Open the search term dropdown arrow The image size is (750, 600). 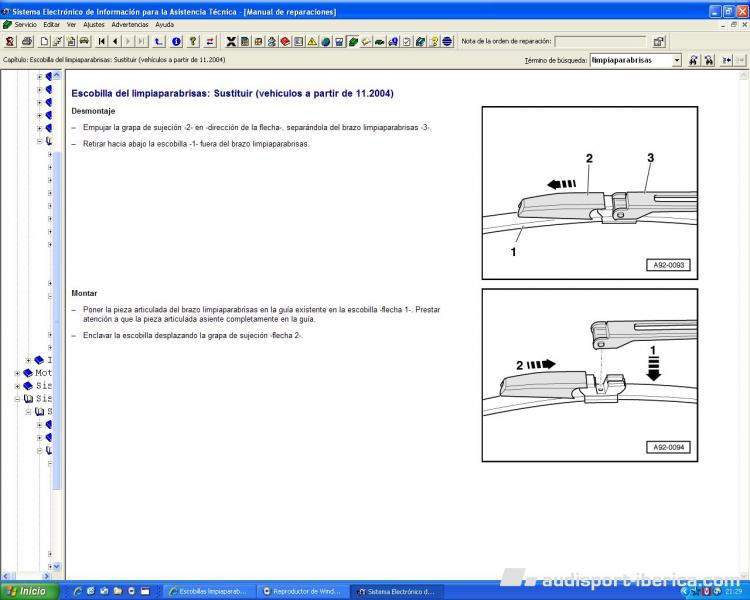(x=676, y=60)
